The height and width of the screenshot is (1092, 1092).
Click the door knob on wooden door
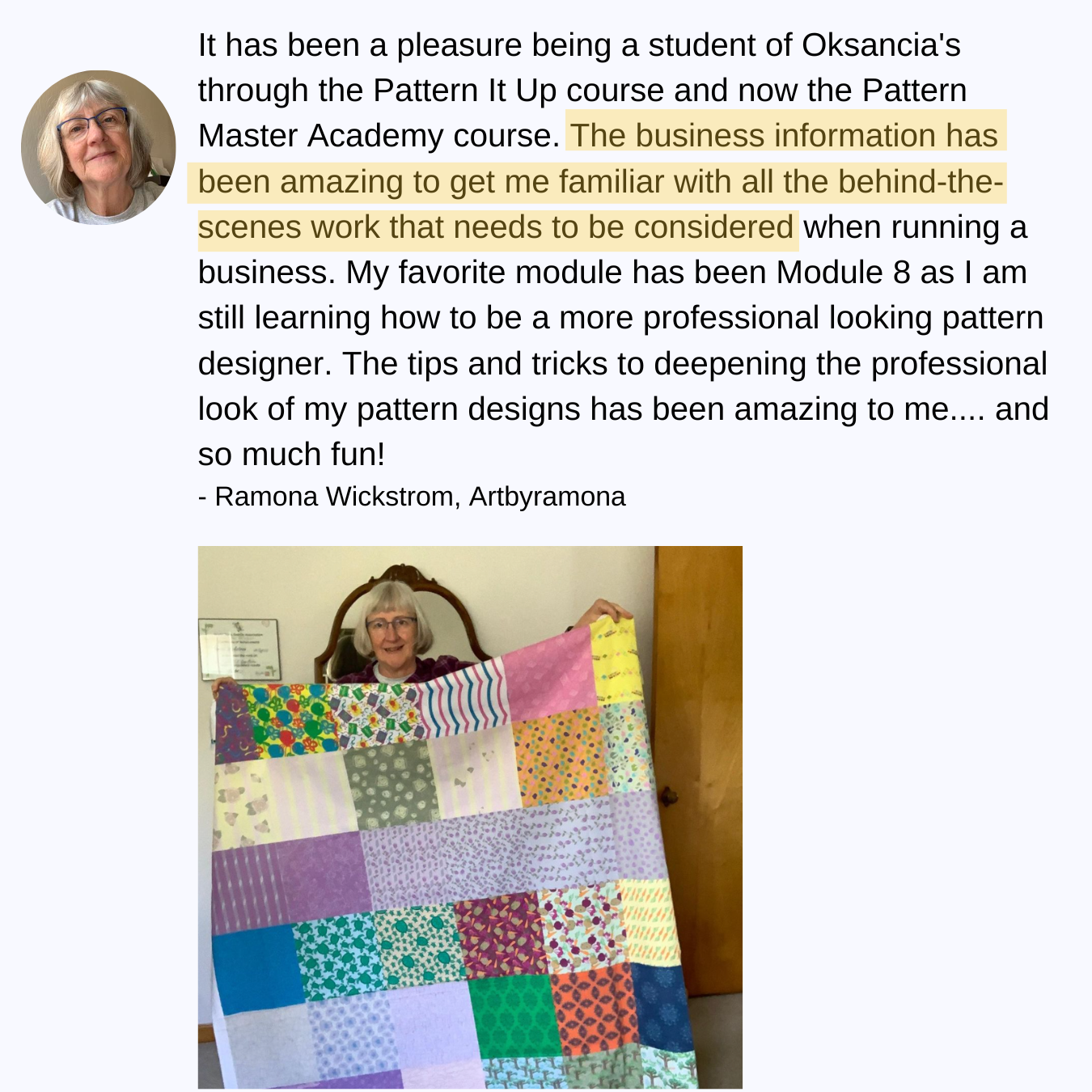(x=669, y=796)
